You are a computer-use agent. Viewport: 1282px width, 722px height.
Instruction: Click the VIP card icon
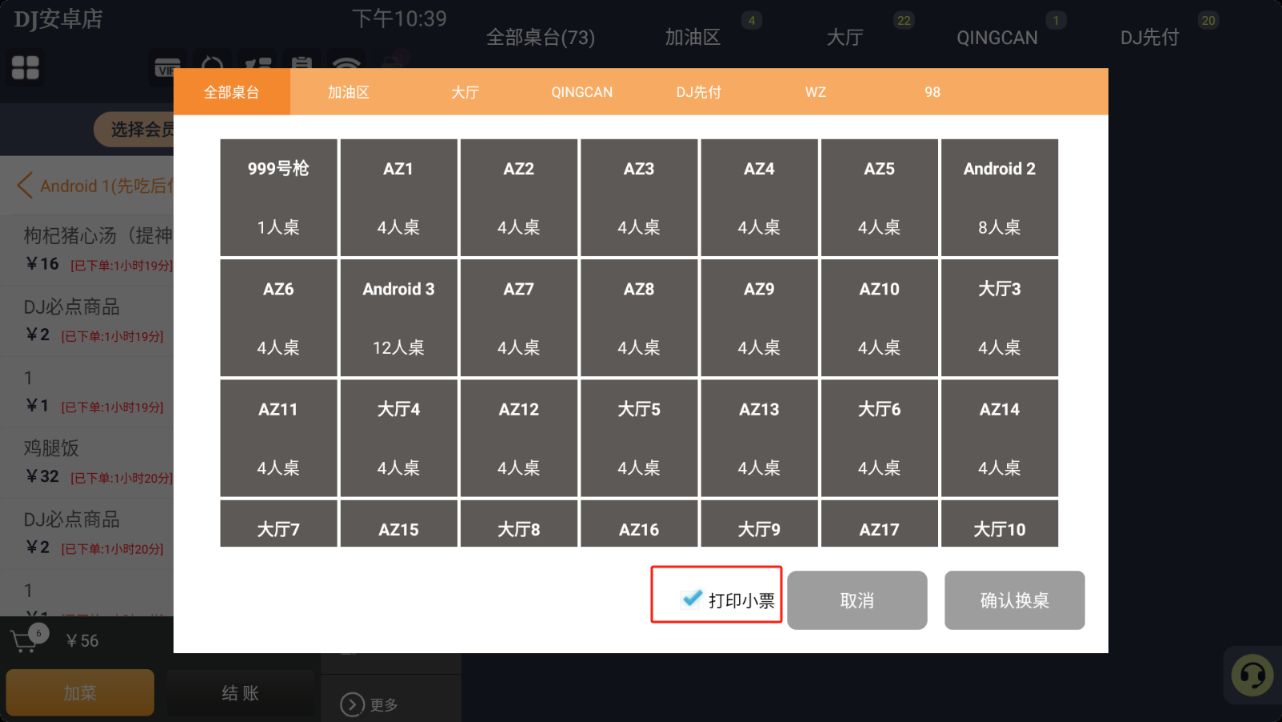tap(164, 68)
